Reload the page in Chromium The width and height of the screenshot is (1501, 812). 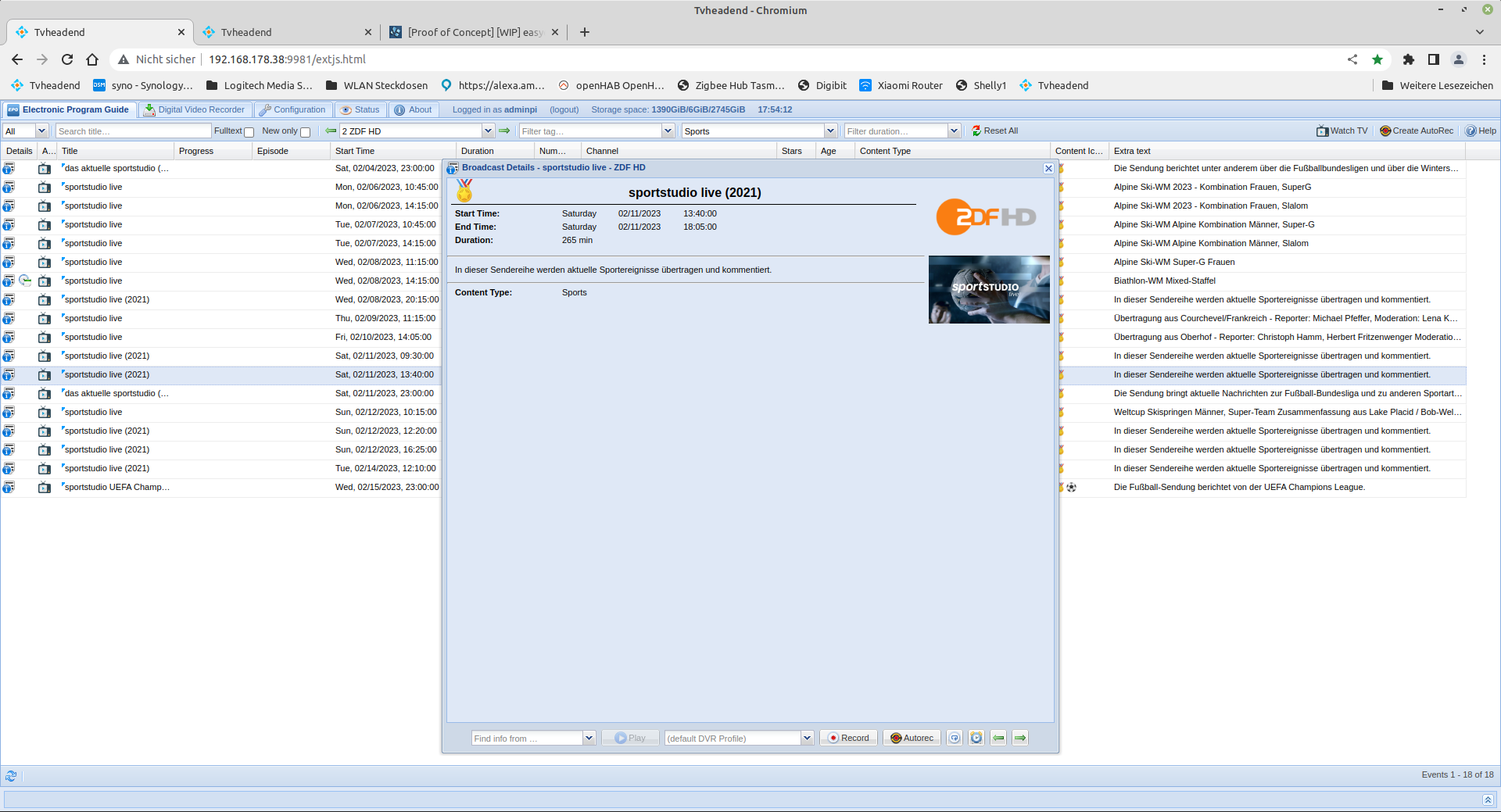[x=67, y=59]
